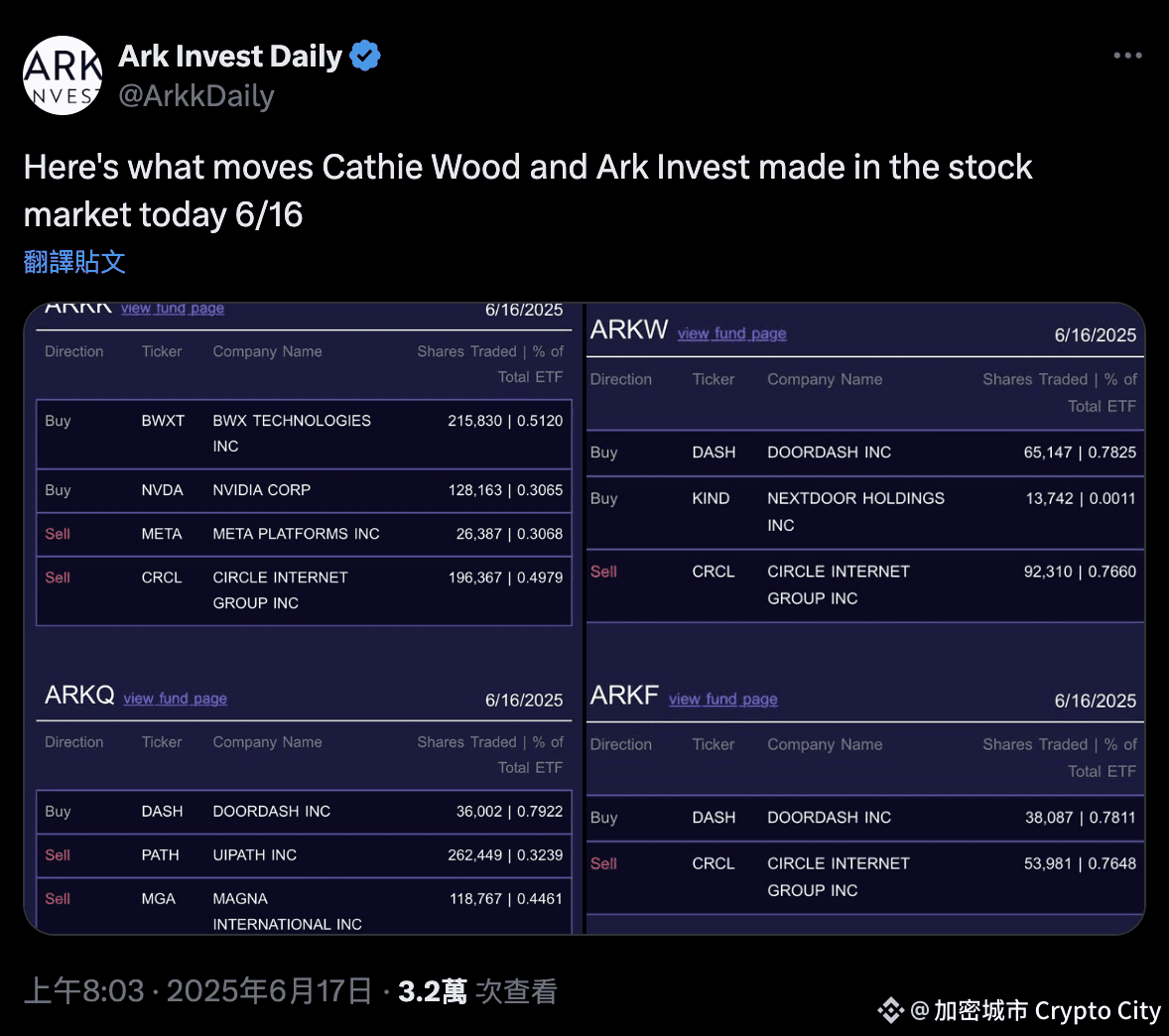Open the Ark Invest Daily display name
Screen dimensions: 1169x1036
[x=230, y=56]
